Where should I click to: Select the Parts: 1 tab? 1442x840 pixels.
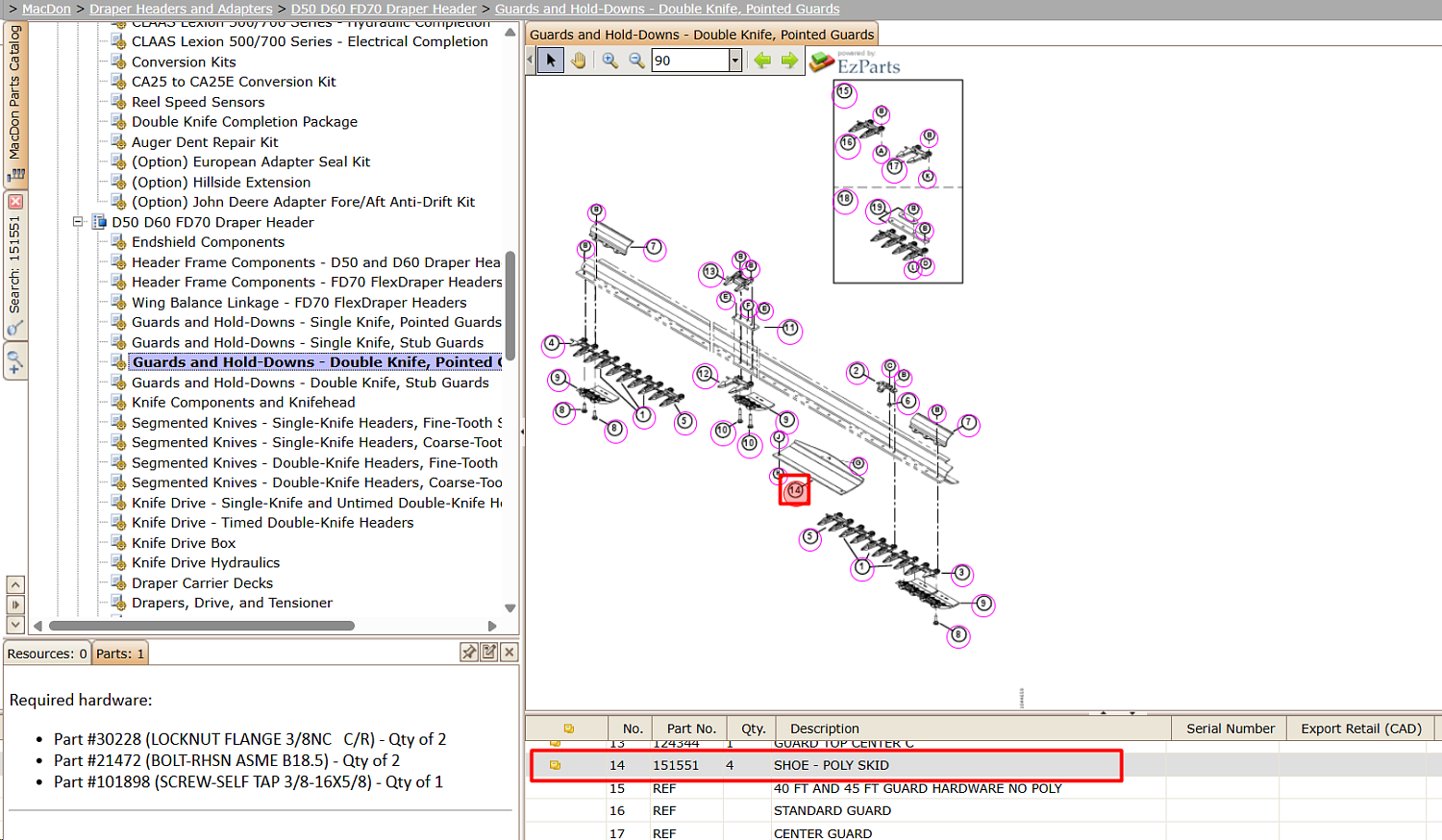[120, 654]
